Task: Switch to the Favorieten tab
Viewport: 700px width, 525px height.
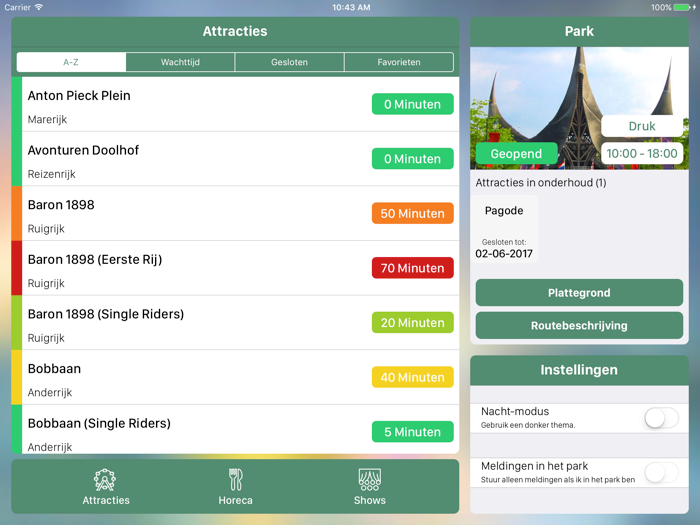Action: (x=399, y=62)
